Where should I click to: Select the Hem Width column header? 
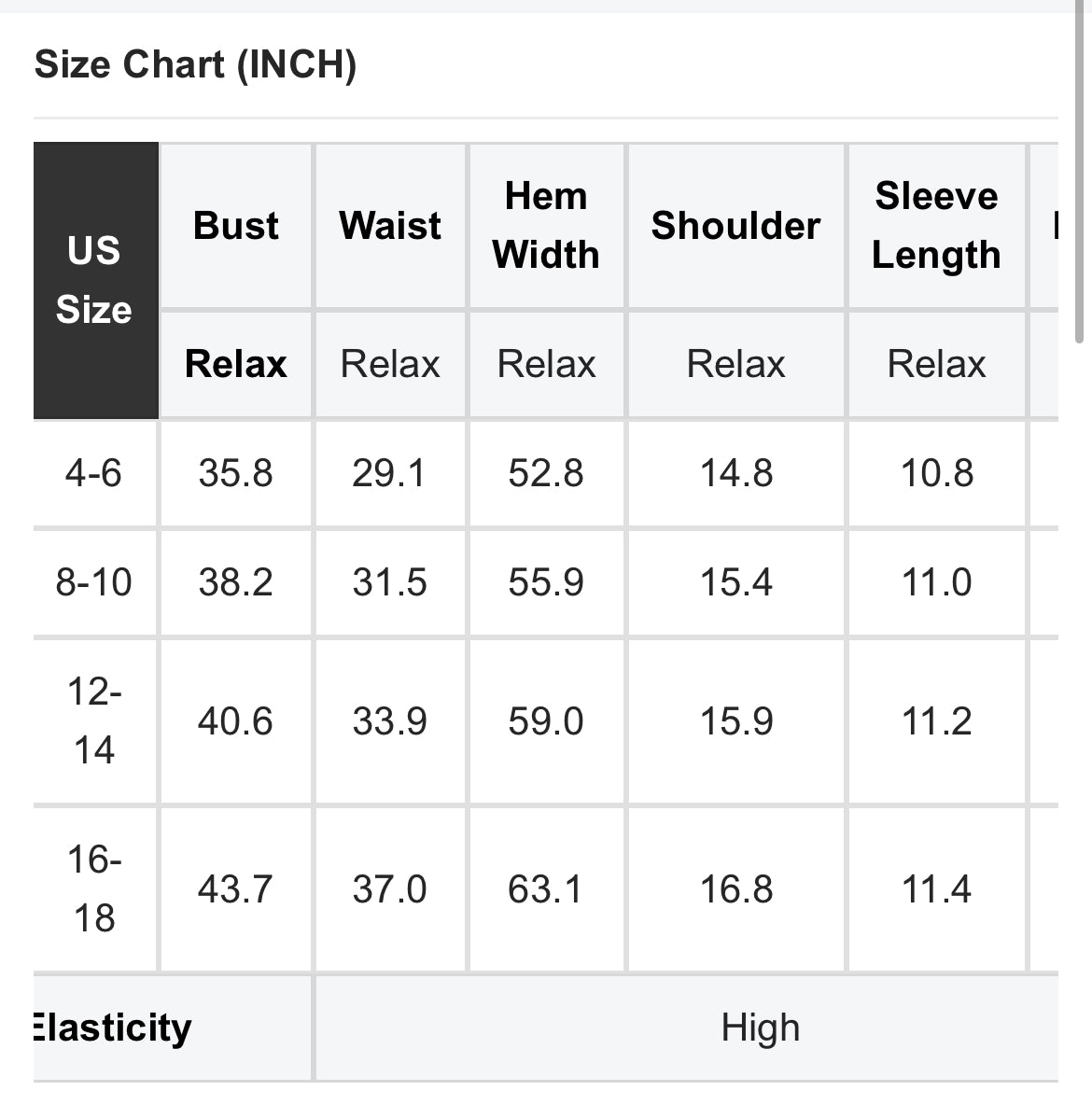coord(546,226)
